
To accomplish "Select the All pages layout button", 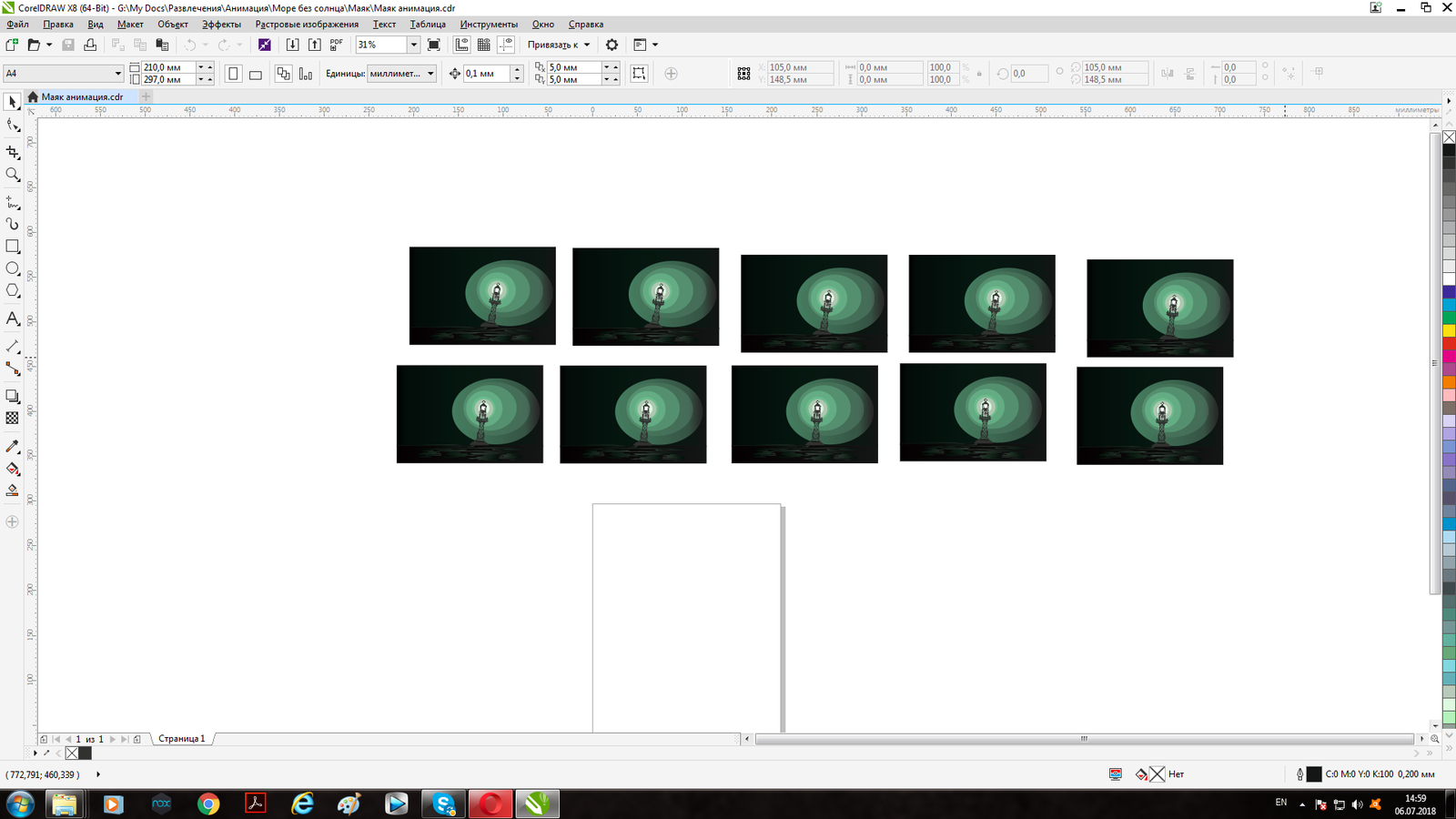I will click(x=283, y=74).
